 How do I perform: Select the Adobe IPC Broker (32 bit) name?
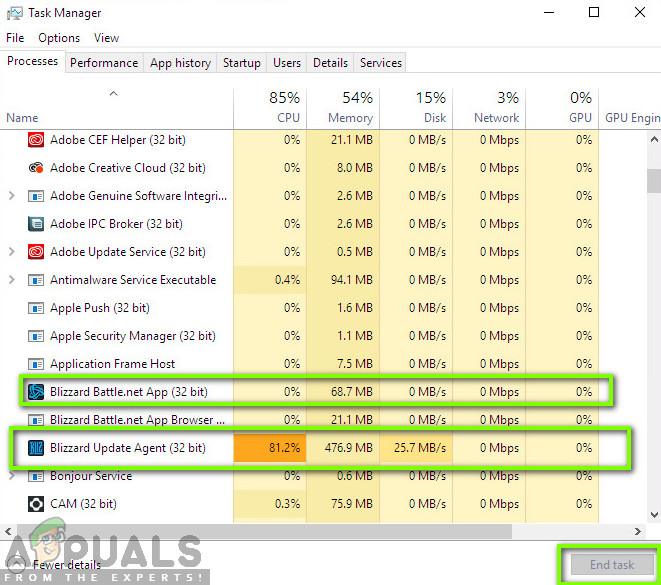(116, 224)
